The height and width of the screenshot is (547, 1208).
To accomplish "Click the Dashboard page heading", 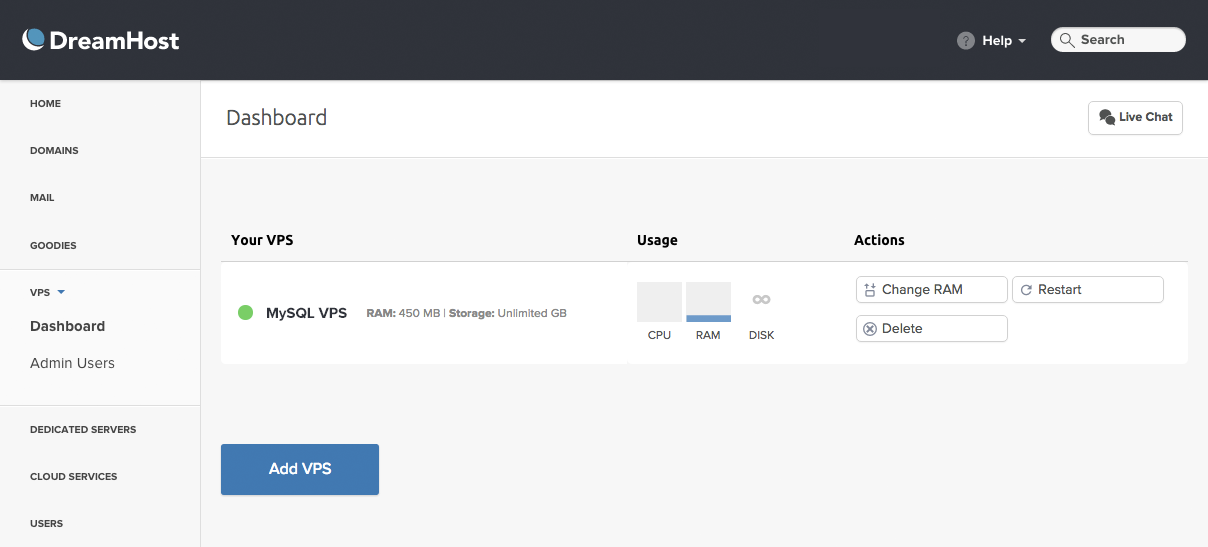I will coord(277,118).
